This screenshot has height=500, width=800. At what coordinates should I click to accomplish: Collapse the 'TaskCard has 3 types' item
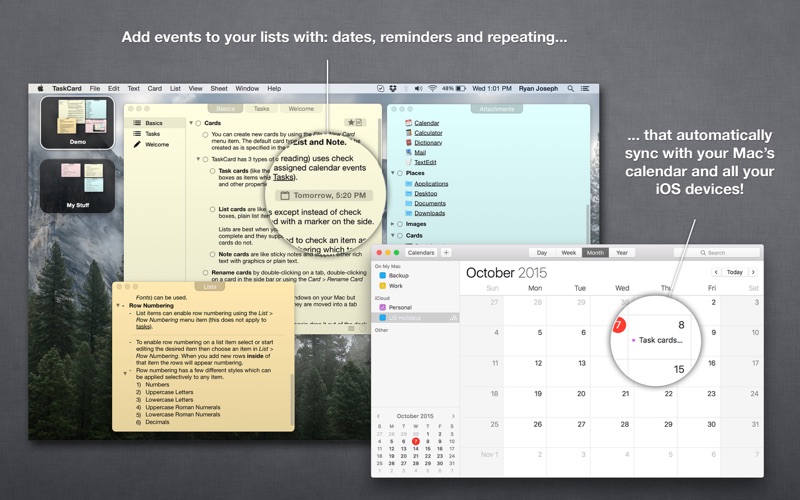pos(198,159)
